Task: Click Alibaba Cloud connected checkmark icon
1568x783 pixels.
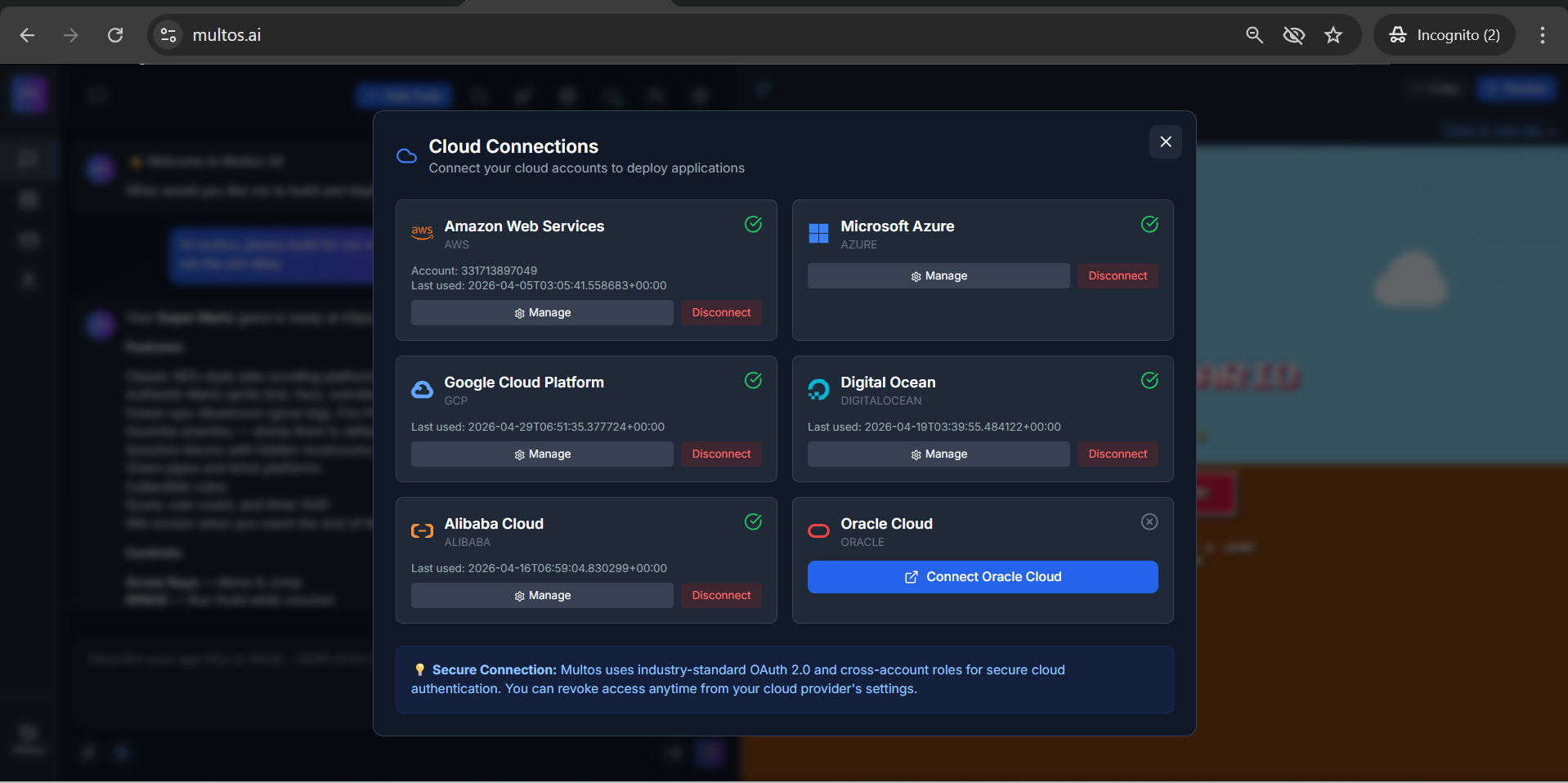Action: pos(753,521)
